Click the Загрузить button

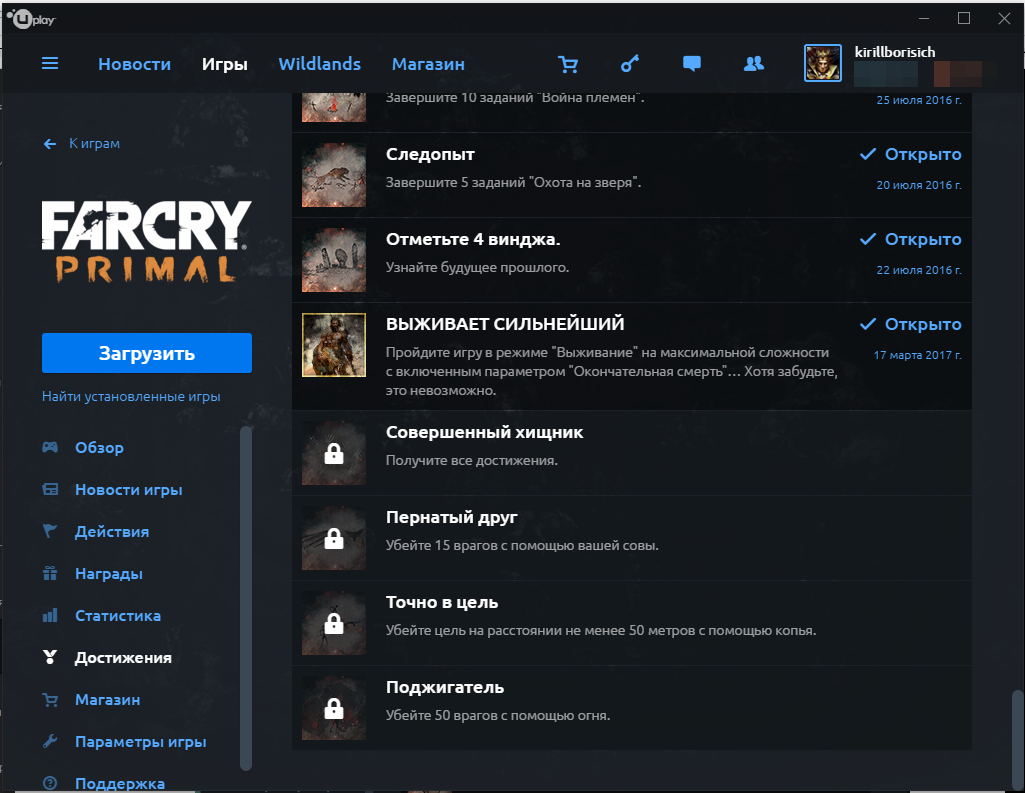(x=147, y=353)
